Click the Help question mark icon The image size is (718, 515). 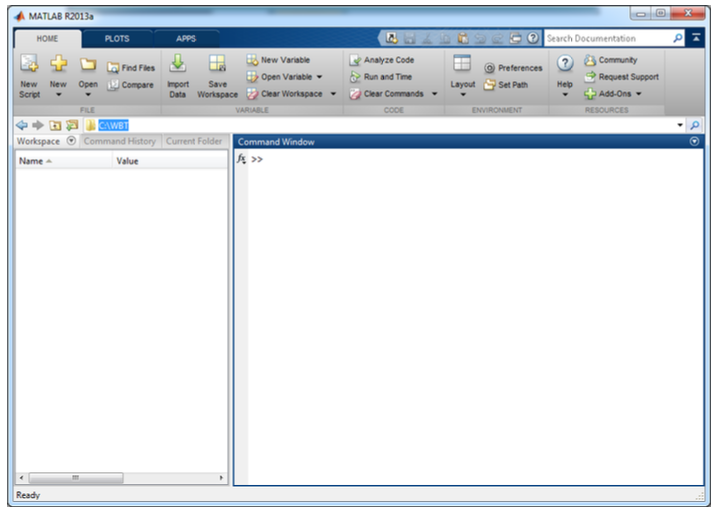(x=565, y=64)
